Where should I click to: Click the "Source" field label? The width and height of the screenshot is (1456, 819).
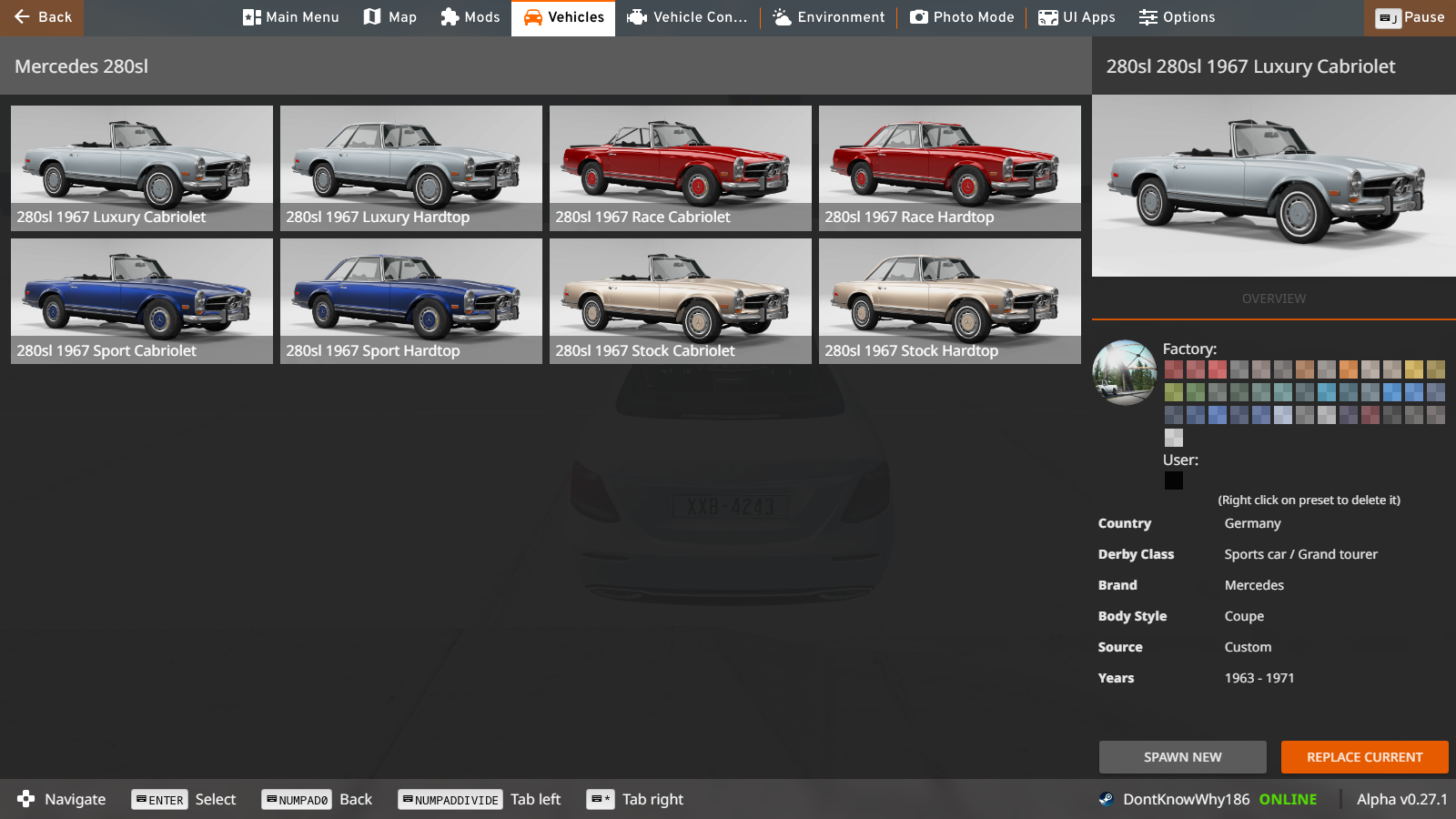pos(1120,647)
